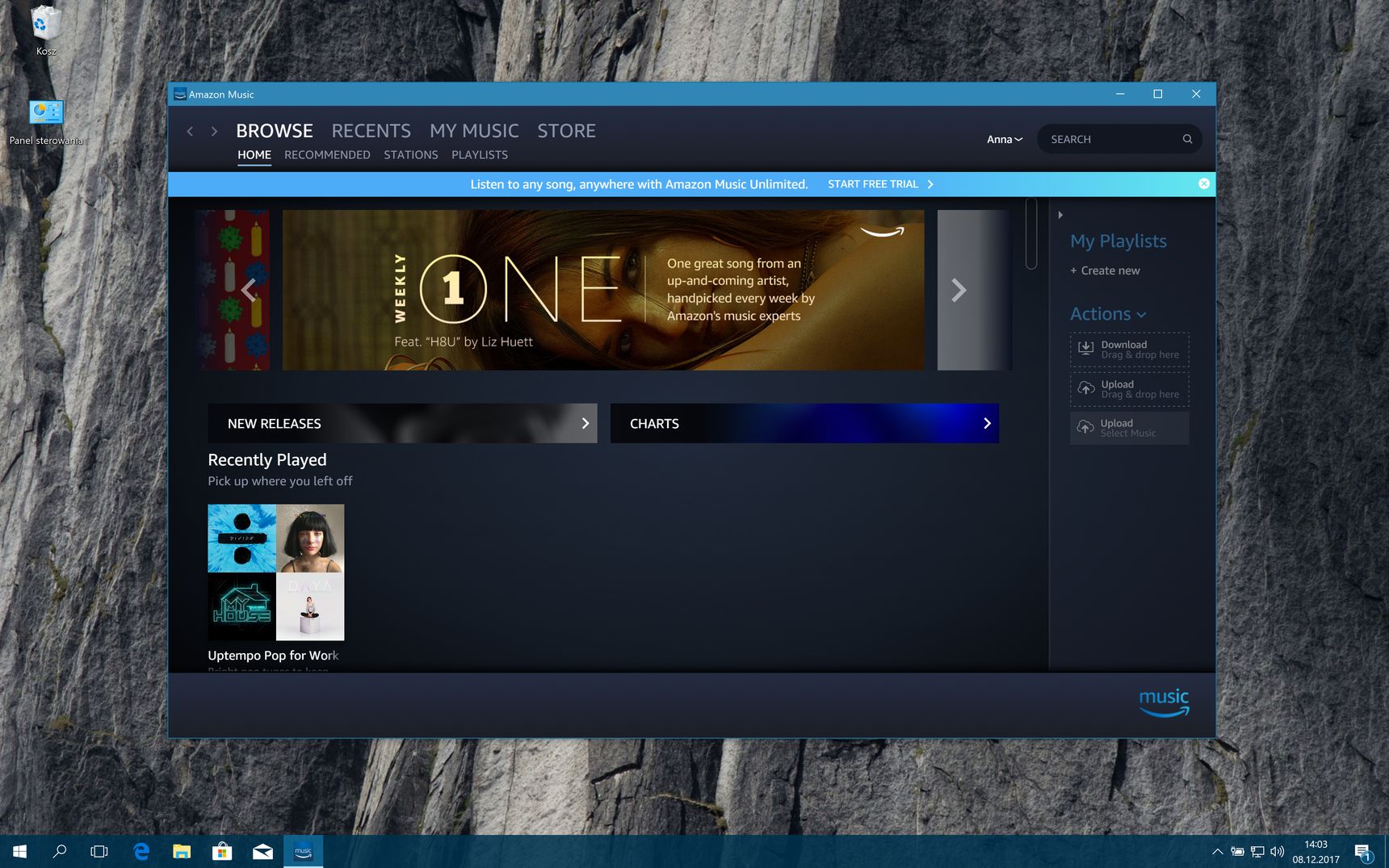Start the free trial link
1389x868 pixels.
(880, 184)
